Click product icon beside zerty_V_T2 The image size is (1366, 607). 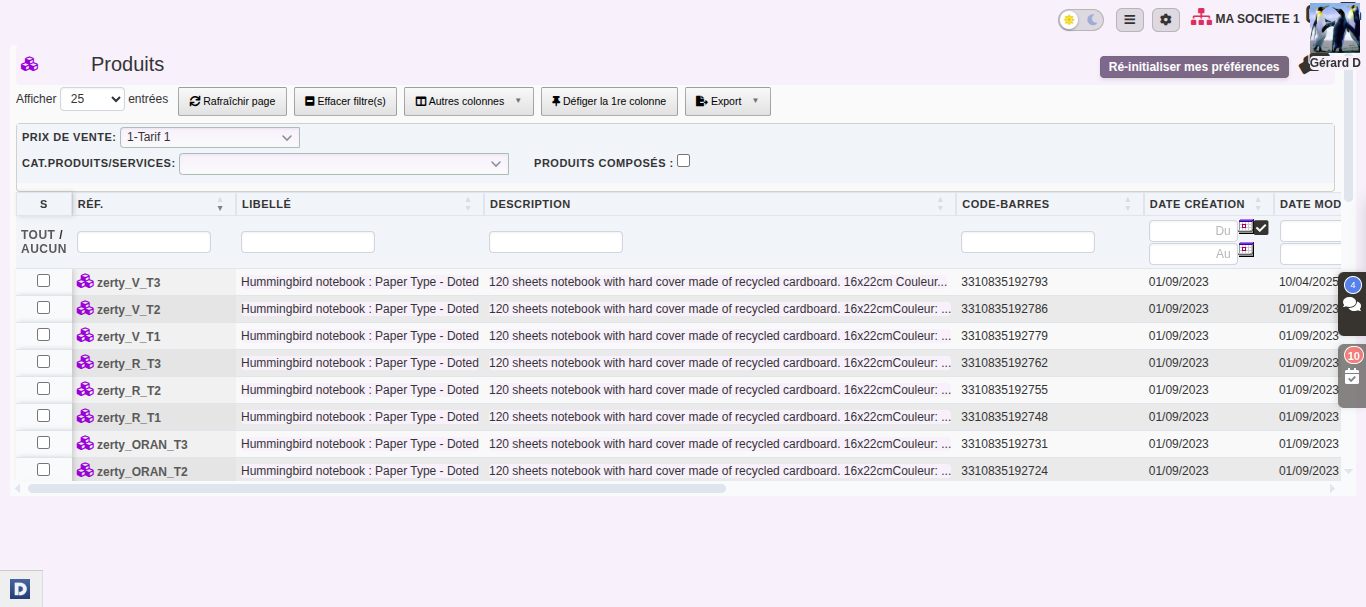85,309
